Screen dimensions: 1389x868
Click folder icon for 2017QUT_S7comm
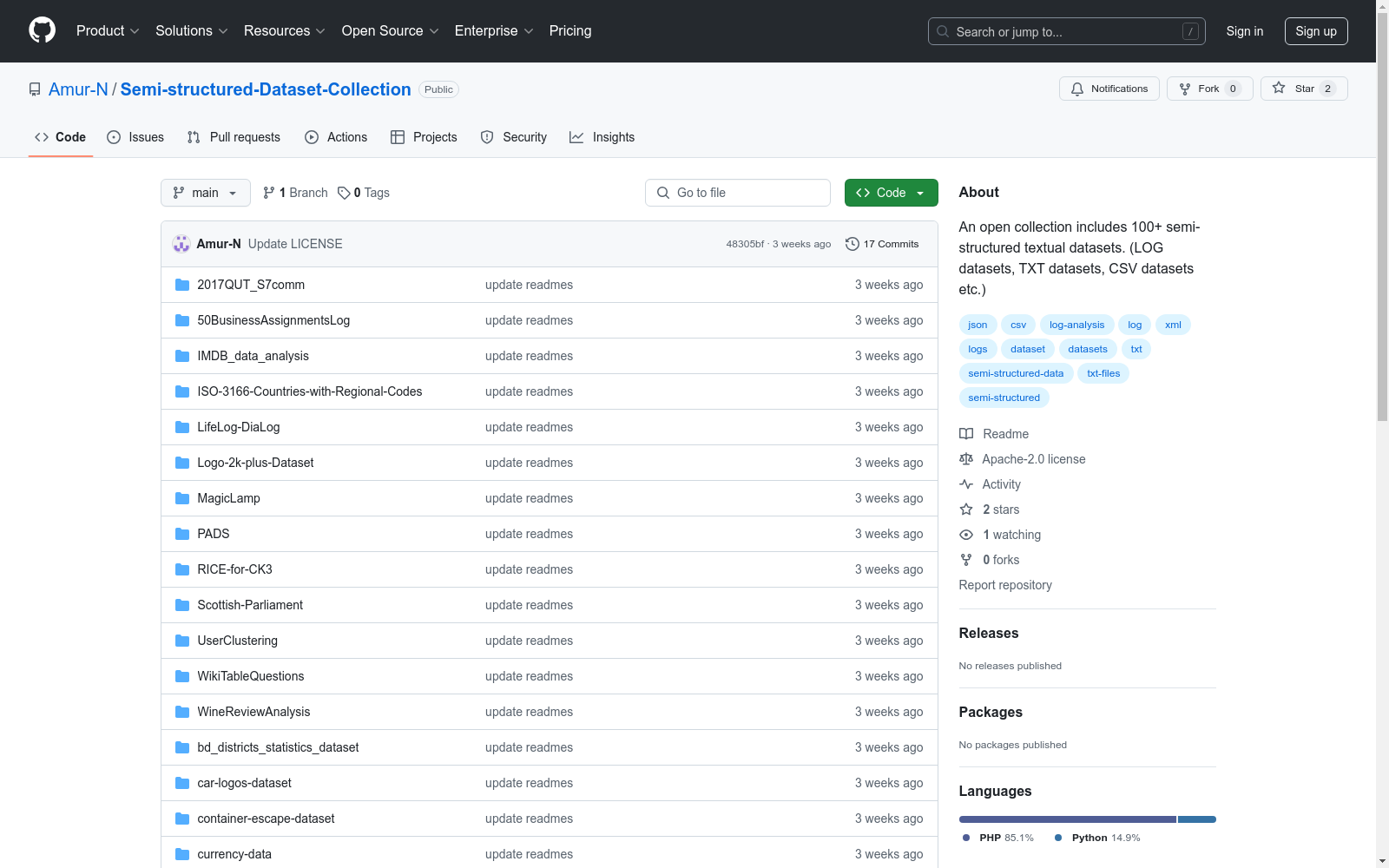point(182,285)
